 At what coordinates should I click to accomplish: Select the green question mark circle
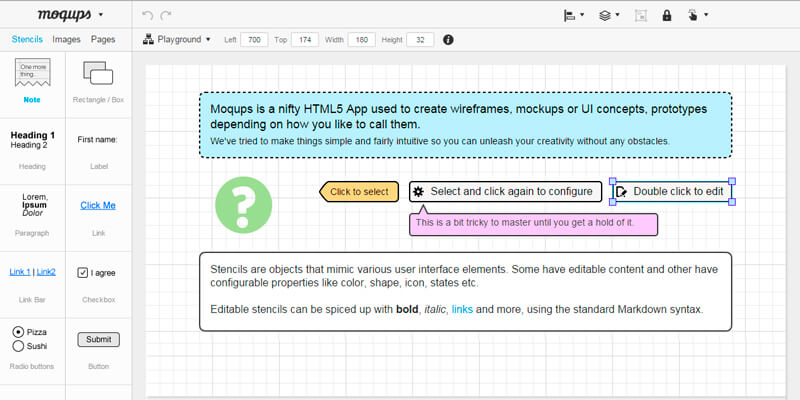click(x=243, y=204)
